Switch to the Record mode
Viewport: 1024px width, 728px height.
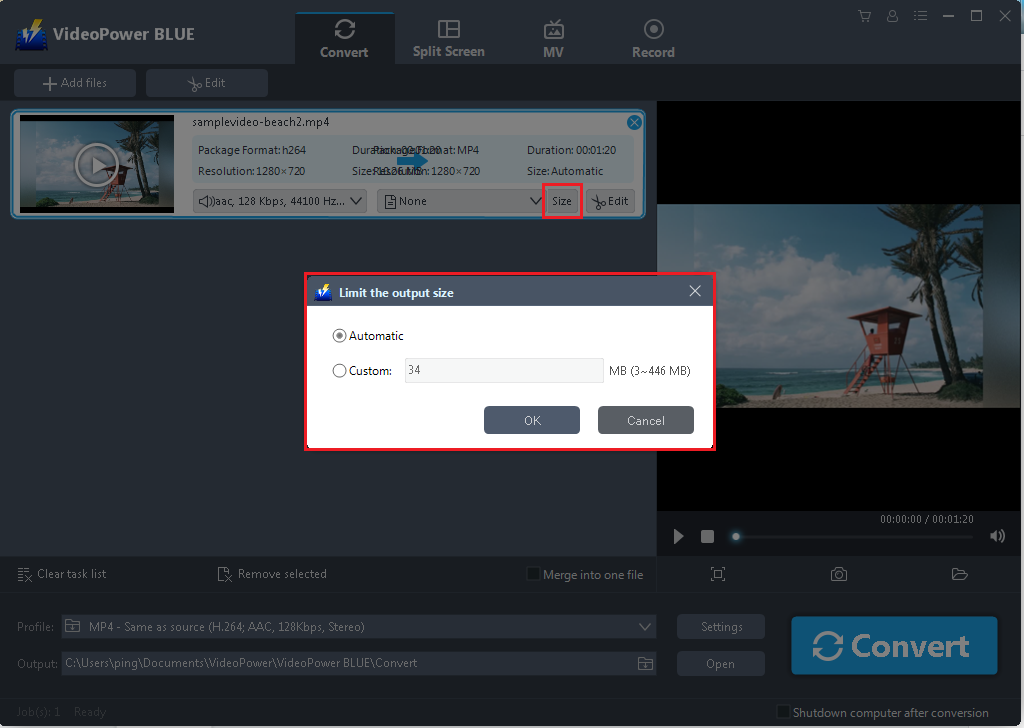tap(653, 37)
